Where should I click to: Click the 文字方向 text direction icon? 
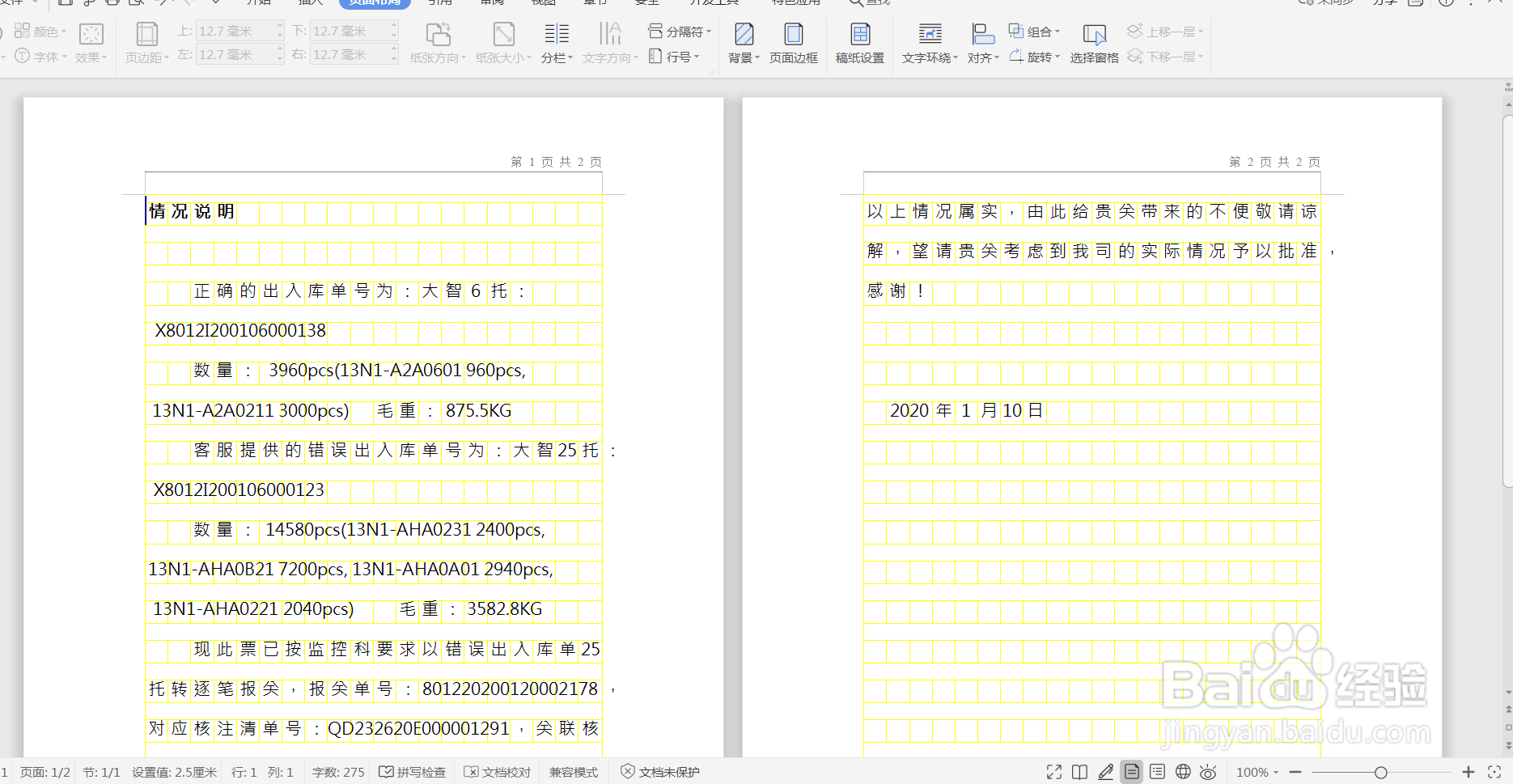coord(610,35)
